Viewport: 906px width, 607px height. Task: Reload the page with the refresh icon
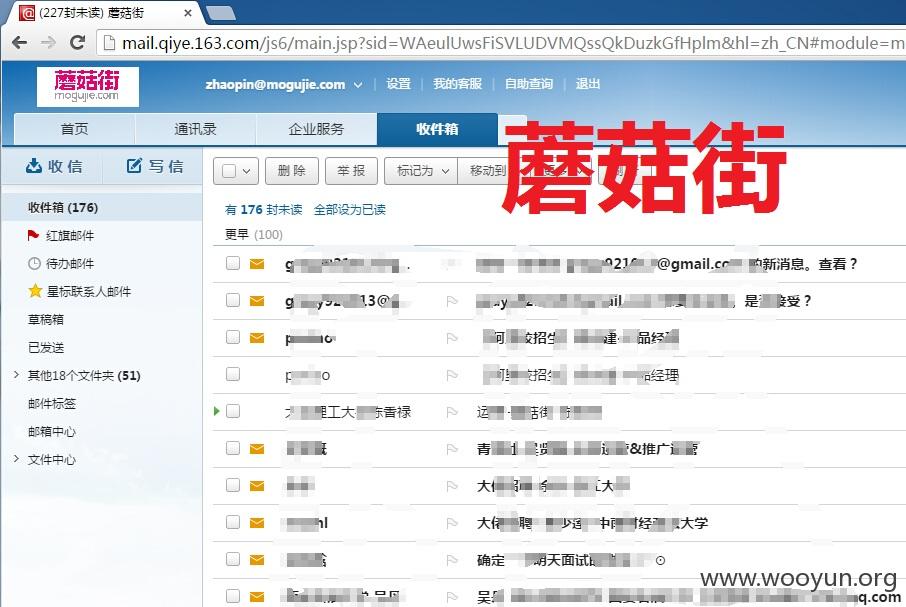tap(77, 42)
